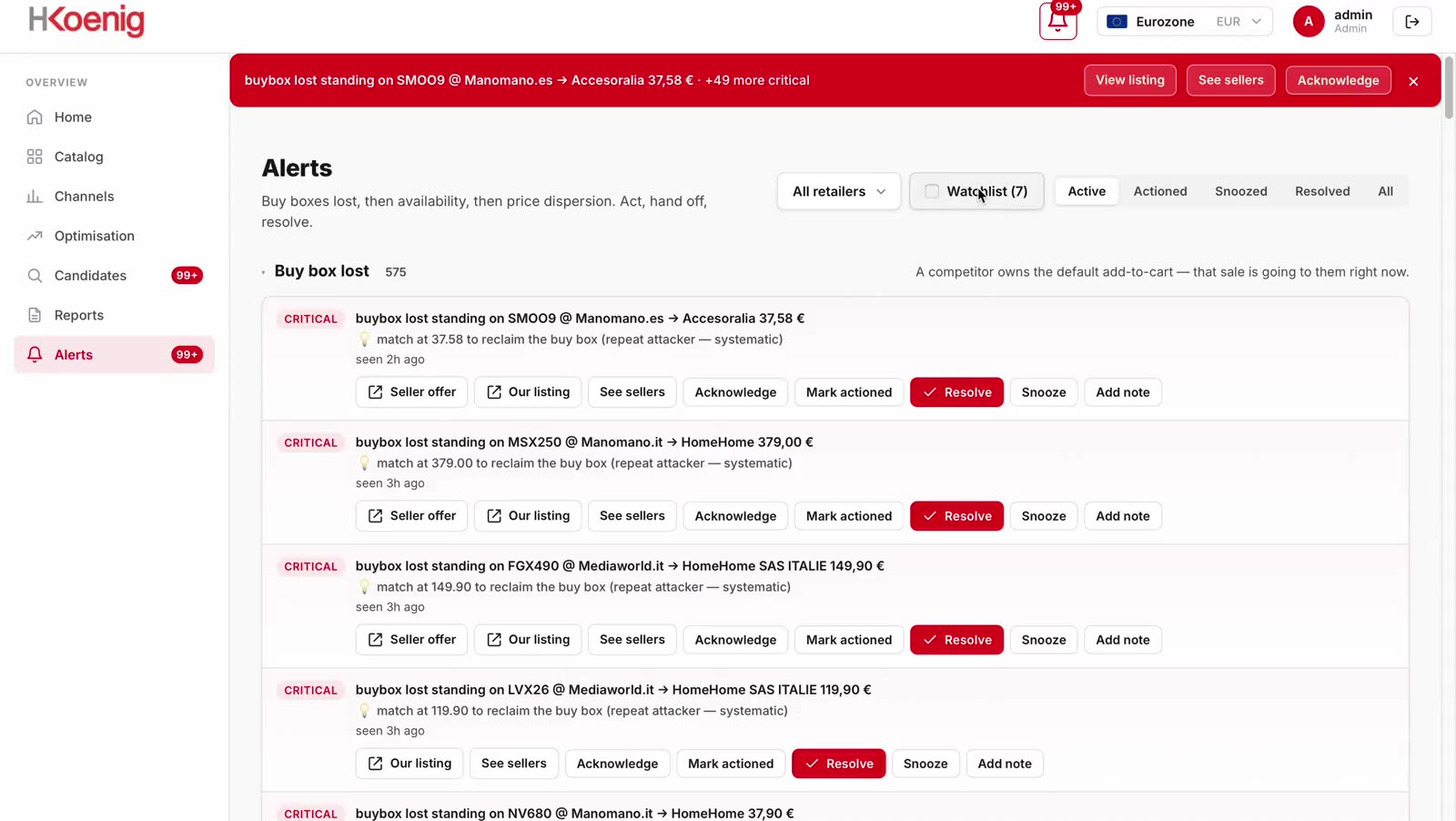Open Reports in the sidebar
The width and height of the screenshot is (1456, 821).
(114, 315)
